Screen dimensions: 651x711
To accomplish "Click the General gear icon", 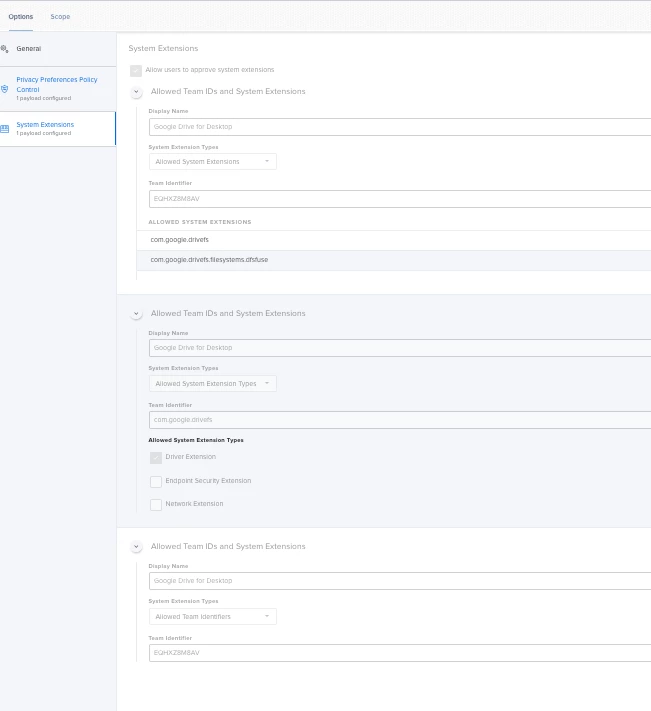I will (5, 49).
